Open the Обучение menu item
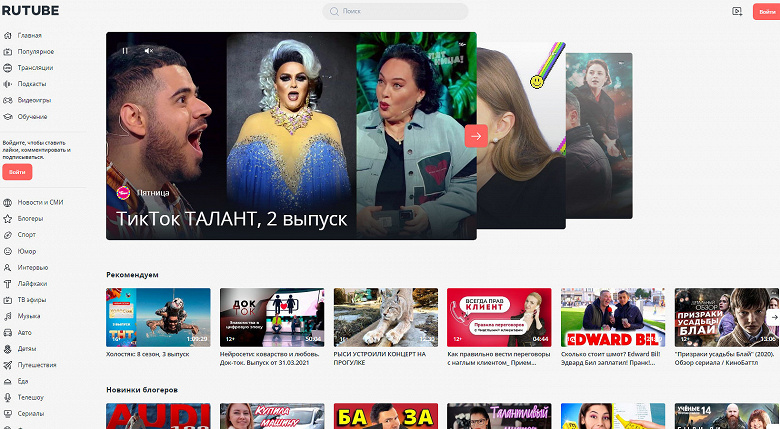 (x=32, y=116)
